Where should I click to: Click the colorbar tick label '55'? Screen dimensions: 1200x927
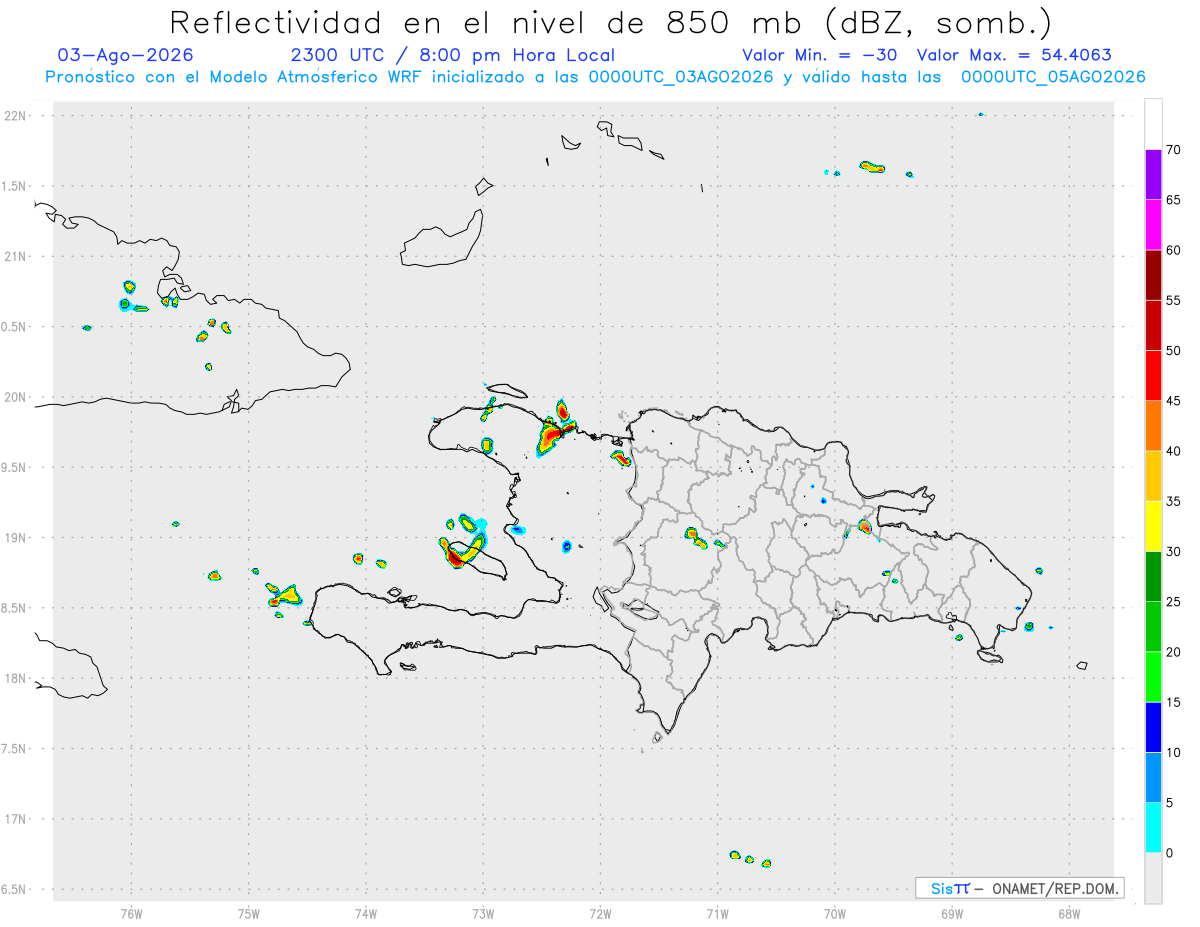pos(1174,301)
